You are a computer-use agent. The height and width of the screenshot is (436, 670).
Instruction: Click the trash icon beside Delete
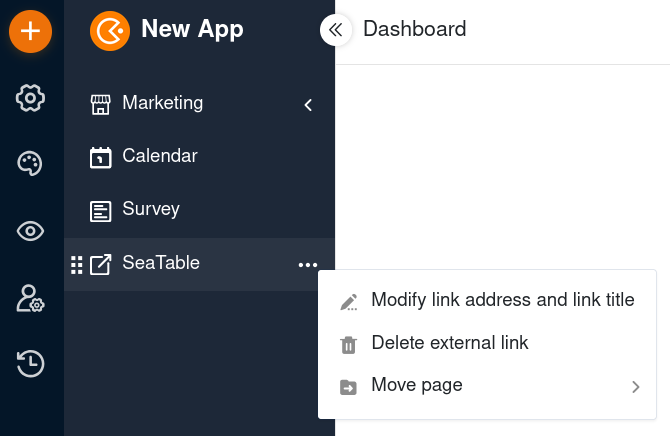[348, 345]
